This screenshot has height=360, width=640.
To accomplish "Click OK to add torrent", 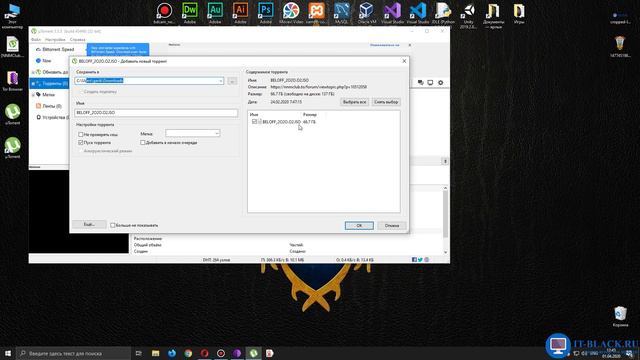I will [x=359, y=226].
